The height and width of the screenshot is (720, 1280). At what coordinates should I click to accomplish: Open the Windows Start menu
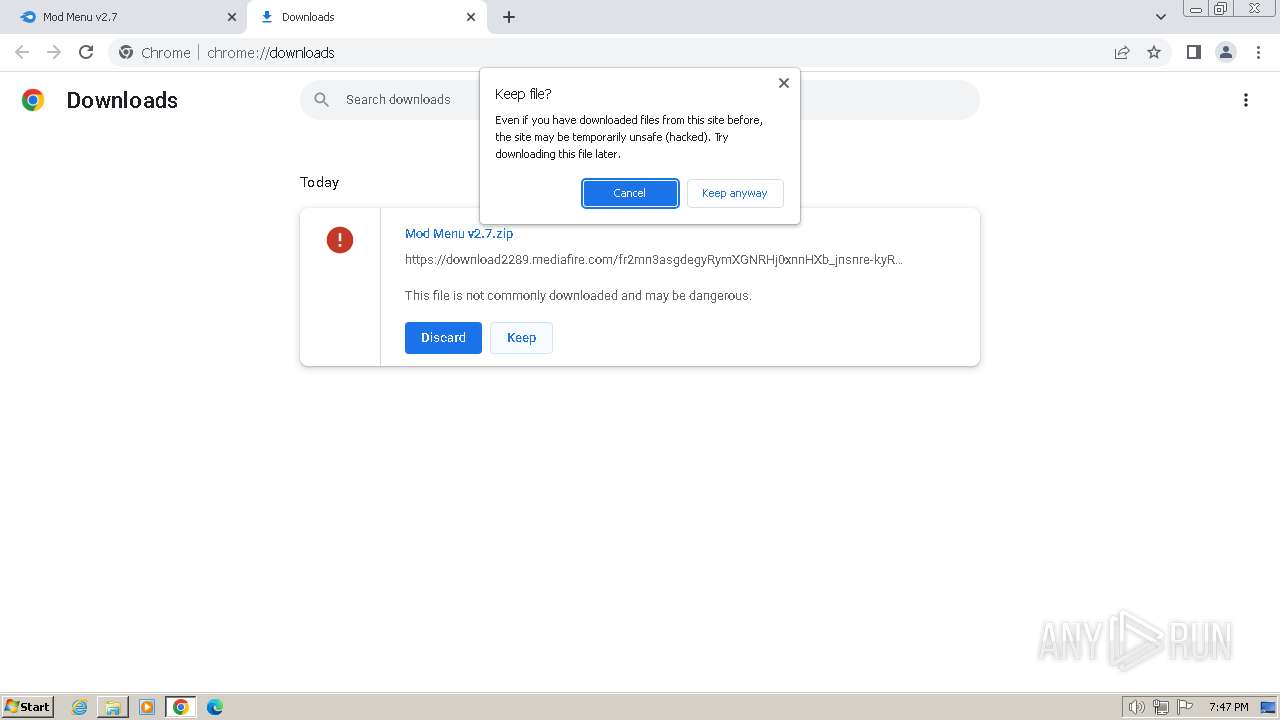tap(28, 706)
